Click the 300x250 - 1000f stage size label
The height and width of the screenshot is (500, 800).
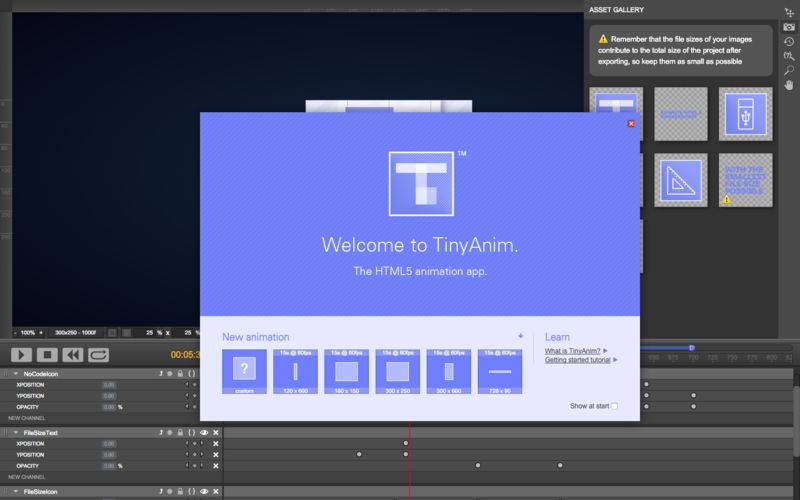coord(76,333)
